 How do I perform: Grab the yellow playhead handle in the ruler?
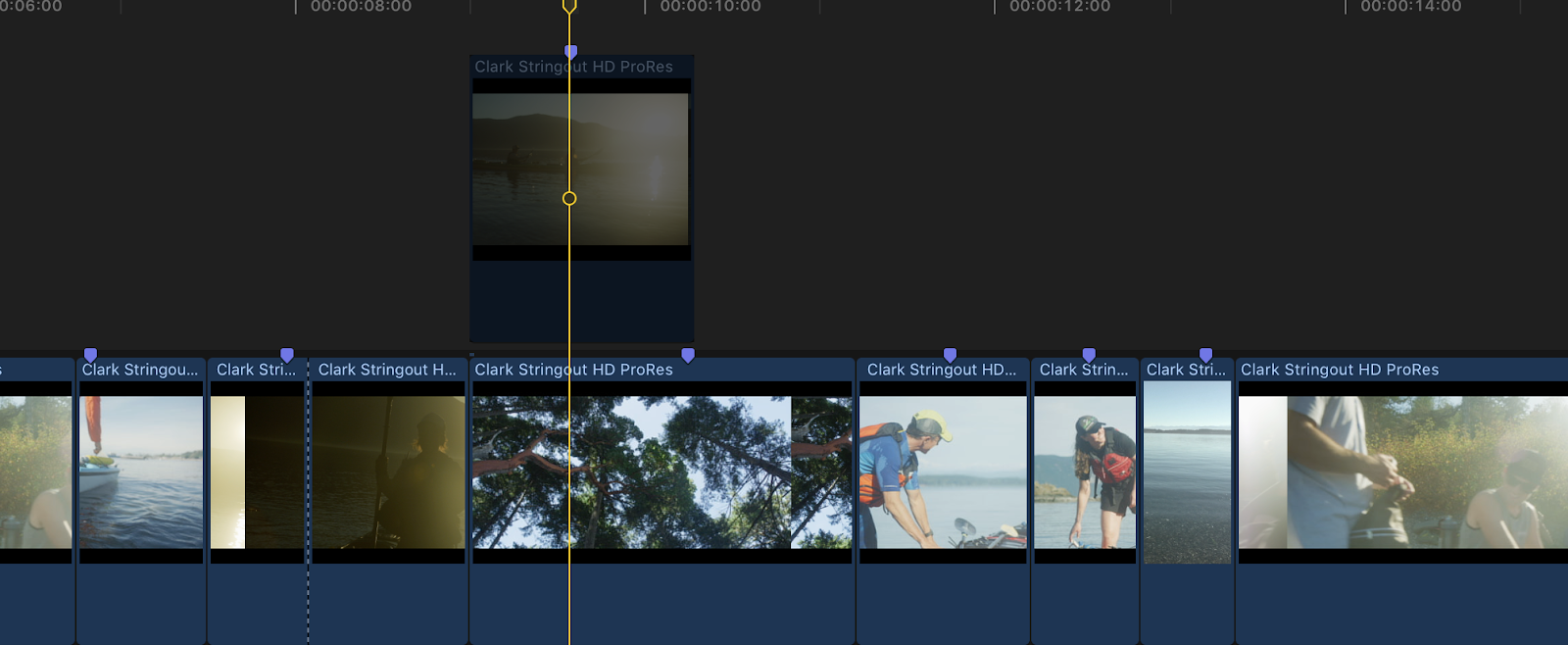(569, 7)
